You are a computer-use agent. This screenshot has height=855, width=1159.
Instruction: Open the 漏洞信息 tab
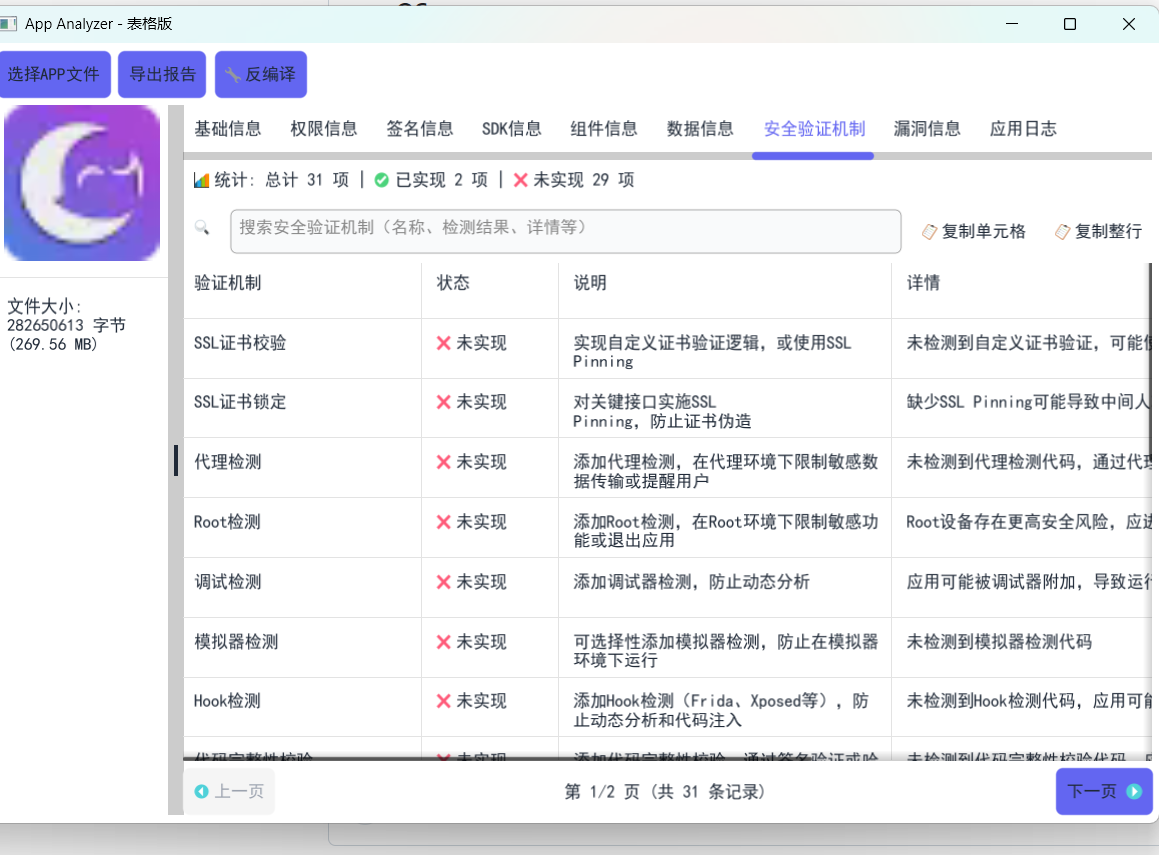click(x=927, y=128)
